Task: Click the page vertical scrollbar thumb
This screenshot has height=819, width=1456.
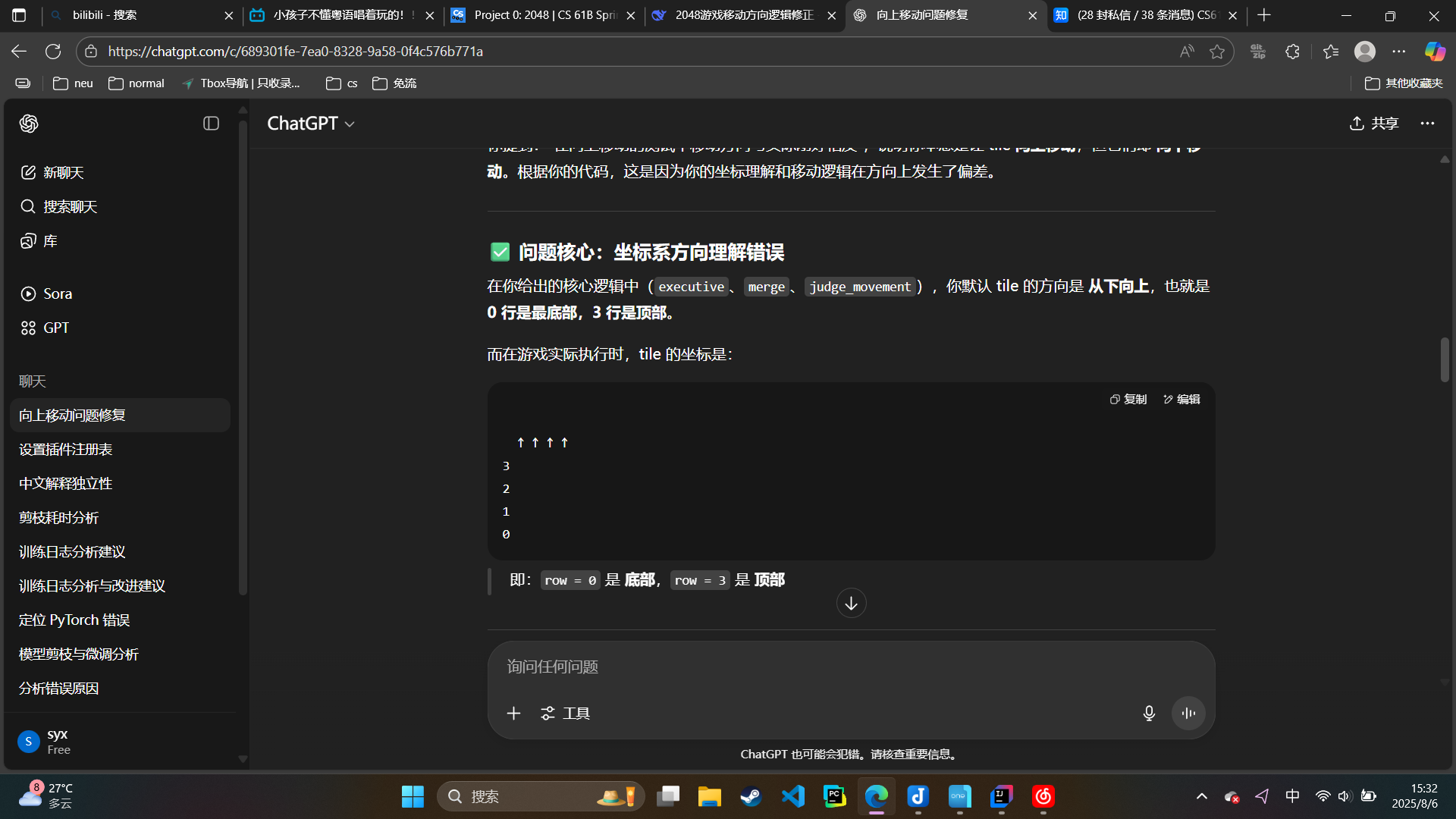Action: pos(1445,359)
